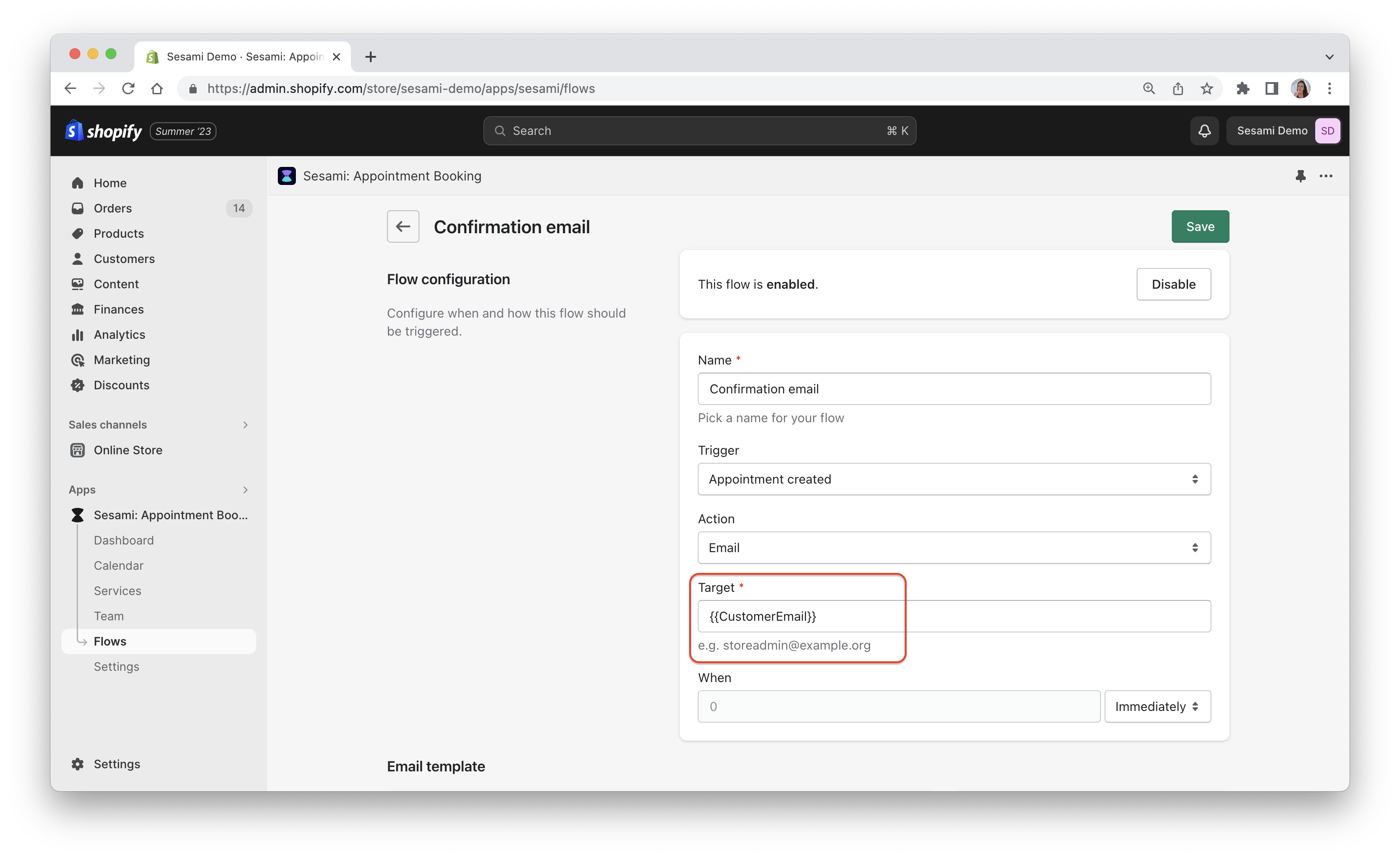The width and height of the screenshot is (1400, 858).
Task: Open the Immediately timing dropdown
Action: (1157, 706)
